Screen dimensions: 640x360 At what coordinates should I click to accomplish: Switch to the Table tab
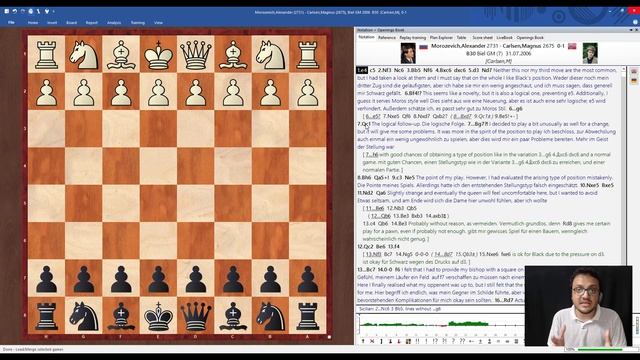pos(461,38)
